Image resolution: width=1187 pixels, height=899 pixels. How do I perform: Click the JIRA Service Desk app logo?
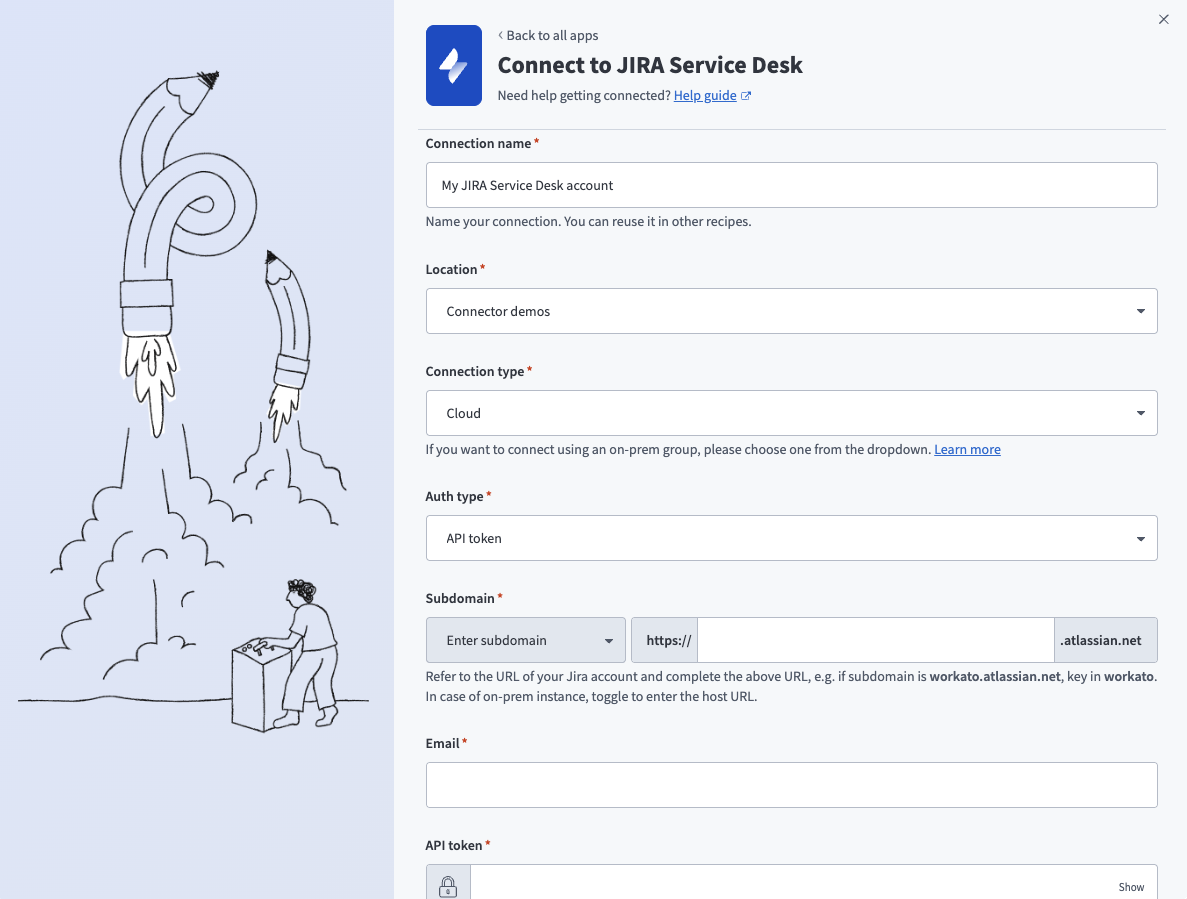[453, 65]
